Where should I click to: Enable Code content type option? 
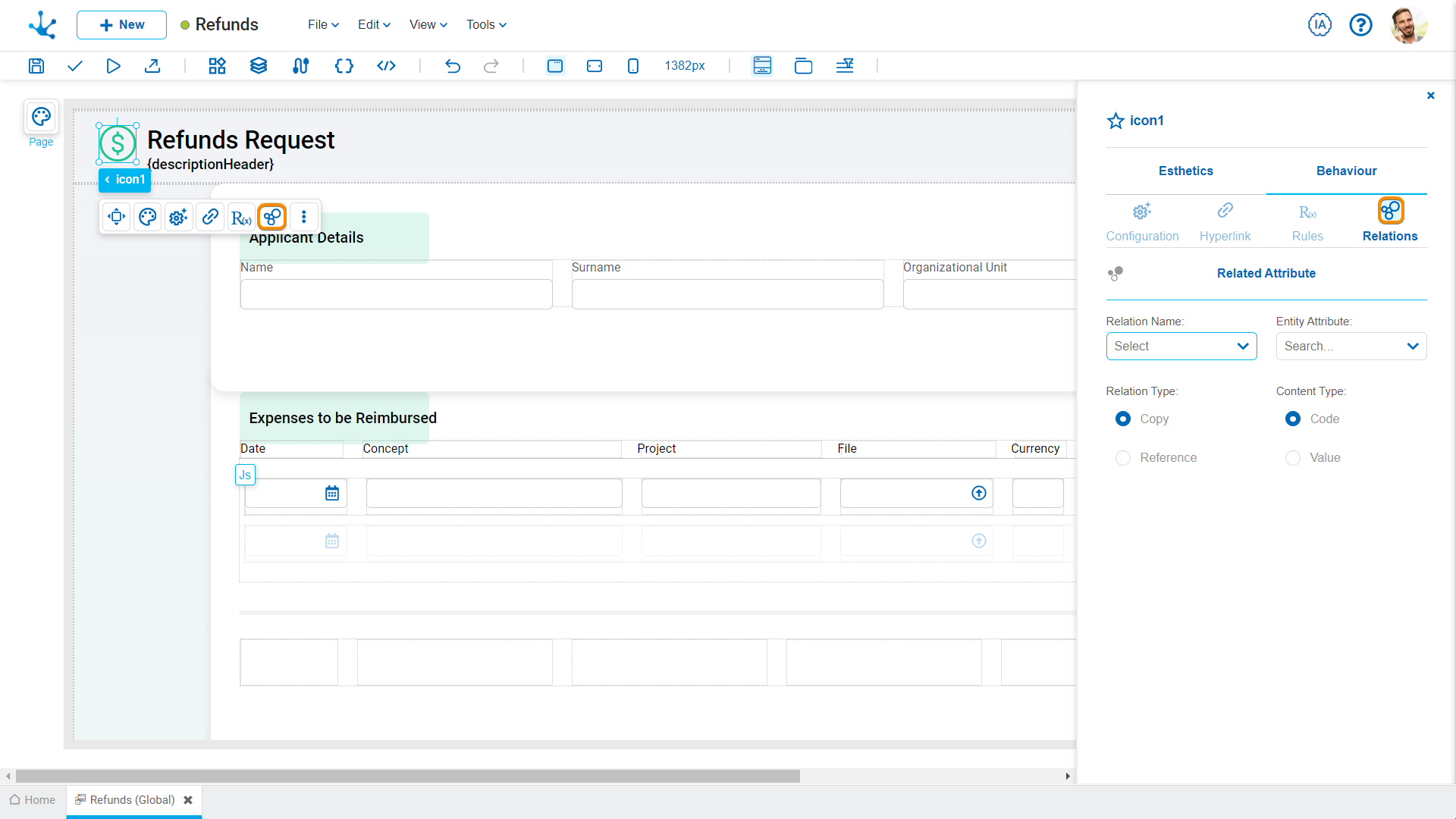pyautogui.click(x=1292, y=418)
